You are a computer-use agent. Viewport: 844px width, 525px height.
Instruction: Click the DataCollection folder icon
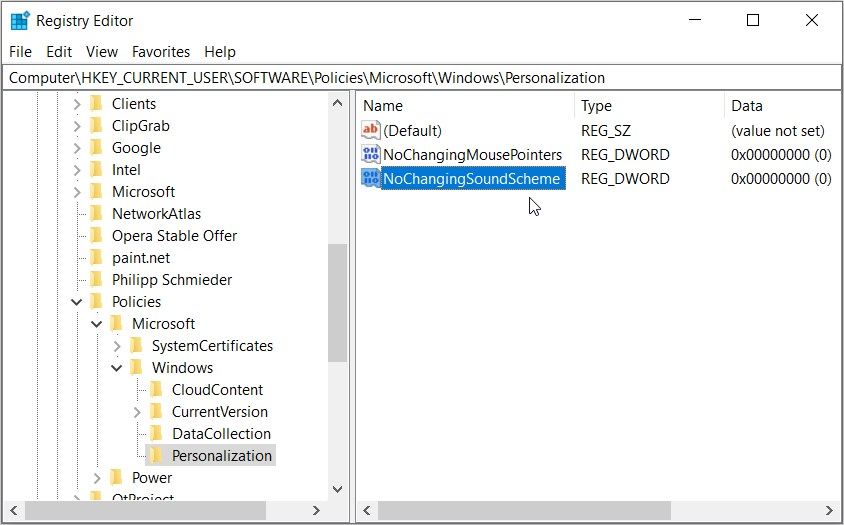156,434
